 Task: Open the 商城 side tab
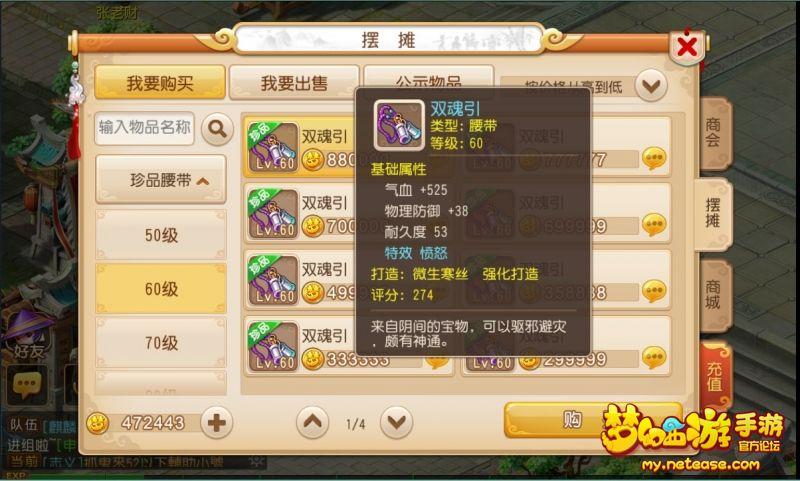(x=714, y=295)
